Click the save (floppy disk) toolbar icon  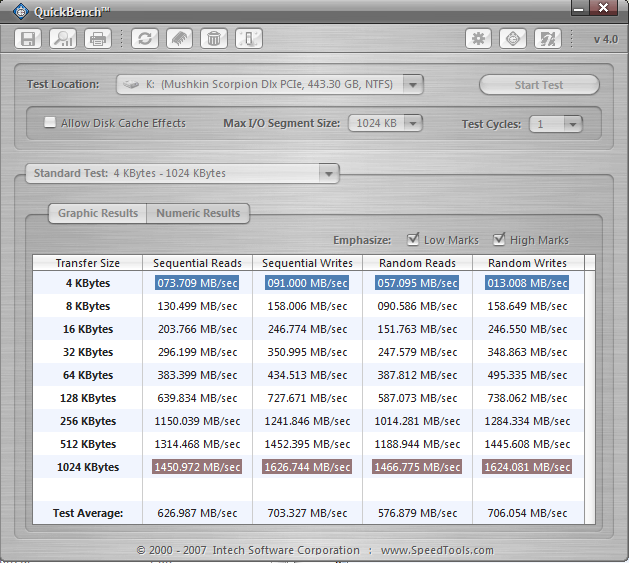tap(29, 39)
